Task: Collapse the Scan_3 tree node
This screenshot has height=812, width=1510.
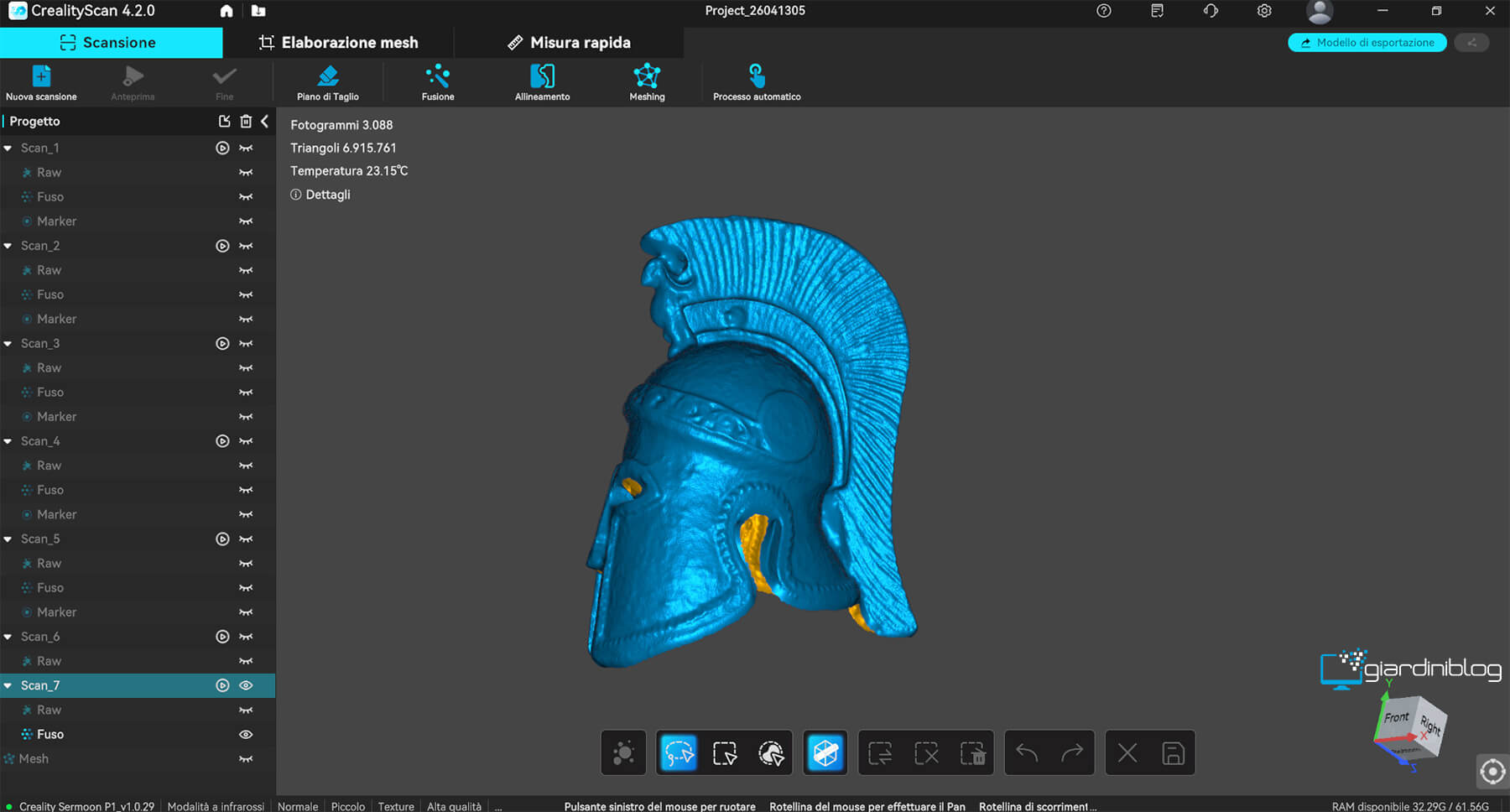Action: pyautogui.click(x=8, y=344)
